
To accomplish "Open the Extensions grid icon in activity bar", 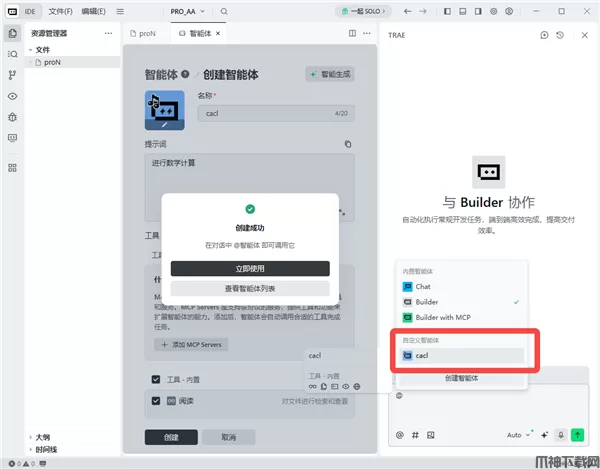I will point(12,168).
